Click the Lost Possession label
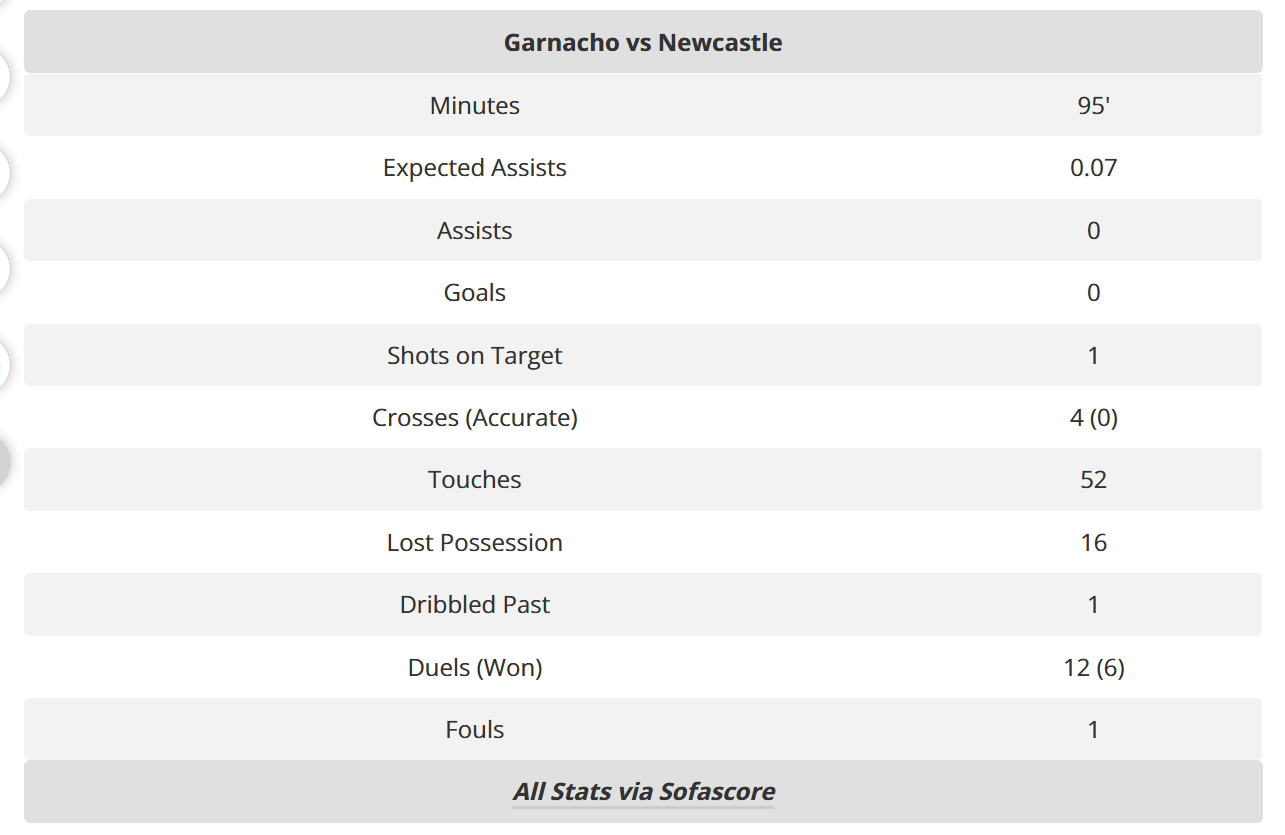 [475, 543]
